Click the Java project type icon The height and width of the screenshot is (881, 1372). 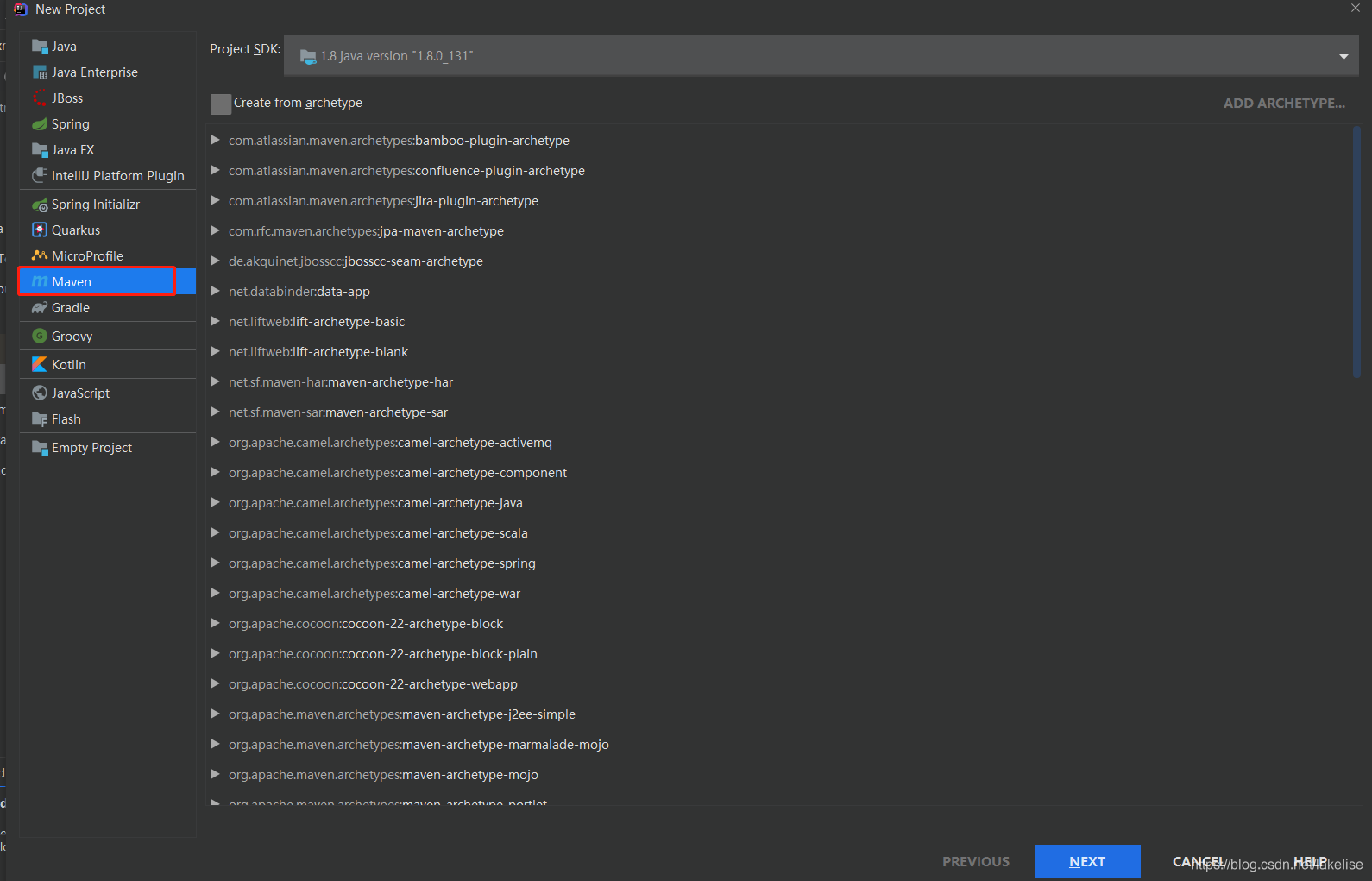[x=40, y=47]
